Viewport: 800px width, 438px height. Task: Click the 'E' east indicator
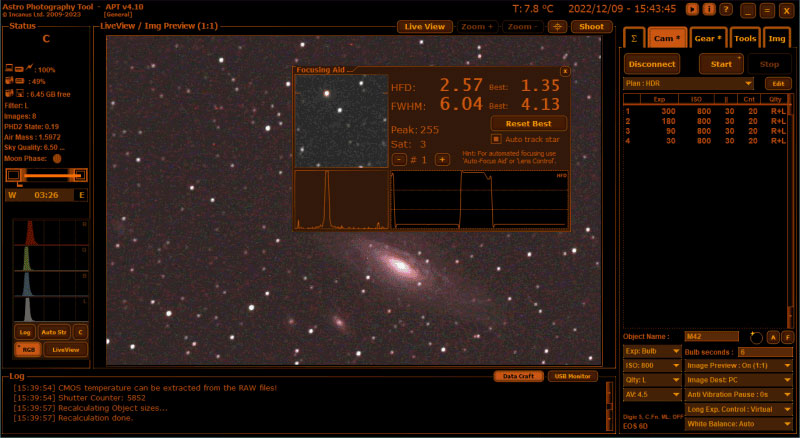click(81, 195)
